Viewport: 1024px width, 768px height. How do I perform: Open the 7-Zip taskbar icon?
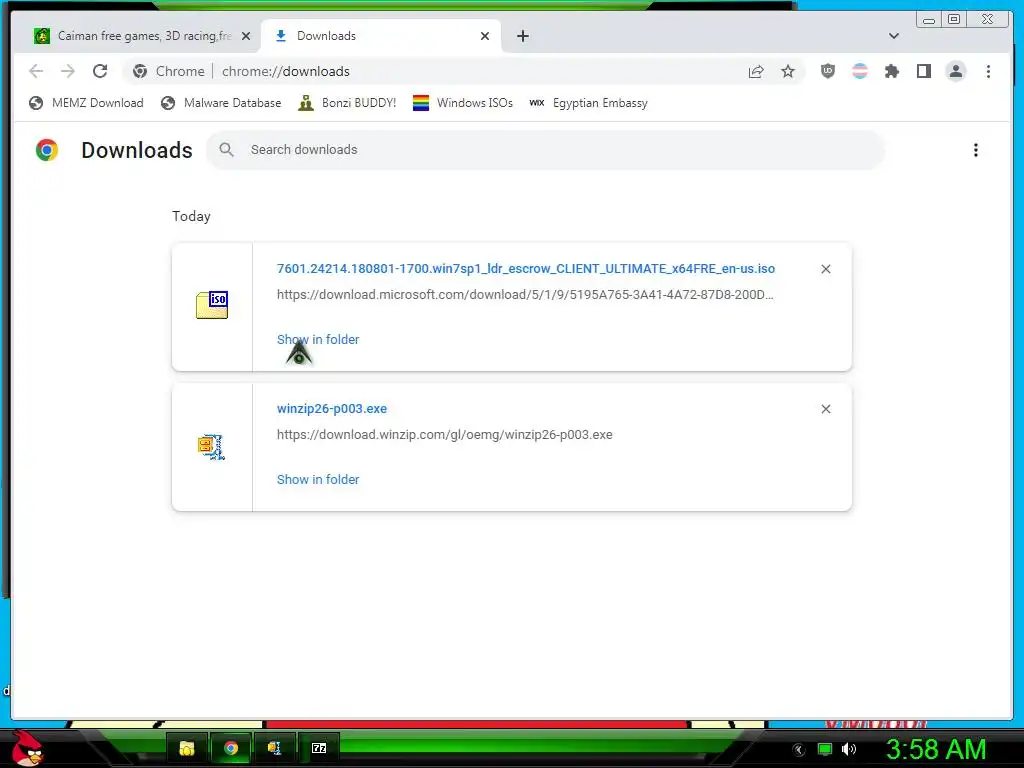click(x=319, y=748)
